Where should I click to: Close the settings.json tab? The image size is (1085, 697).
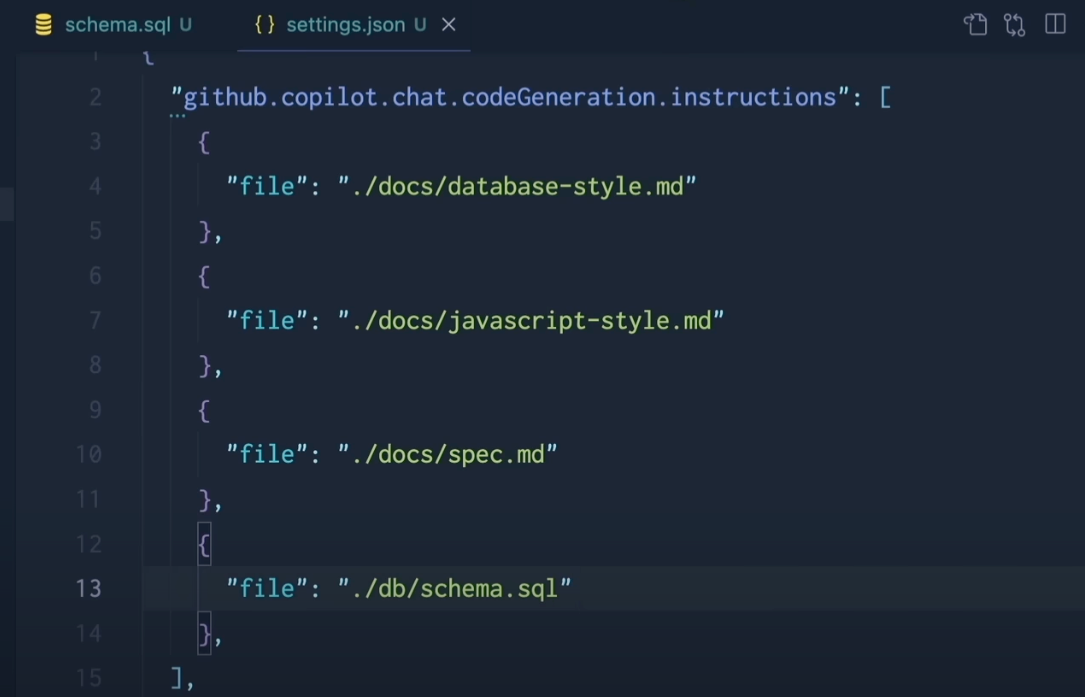click(x=449, y=25)
